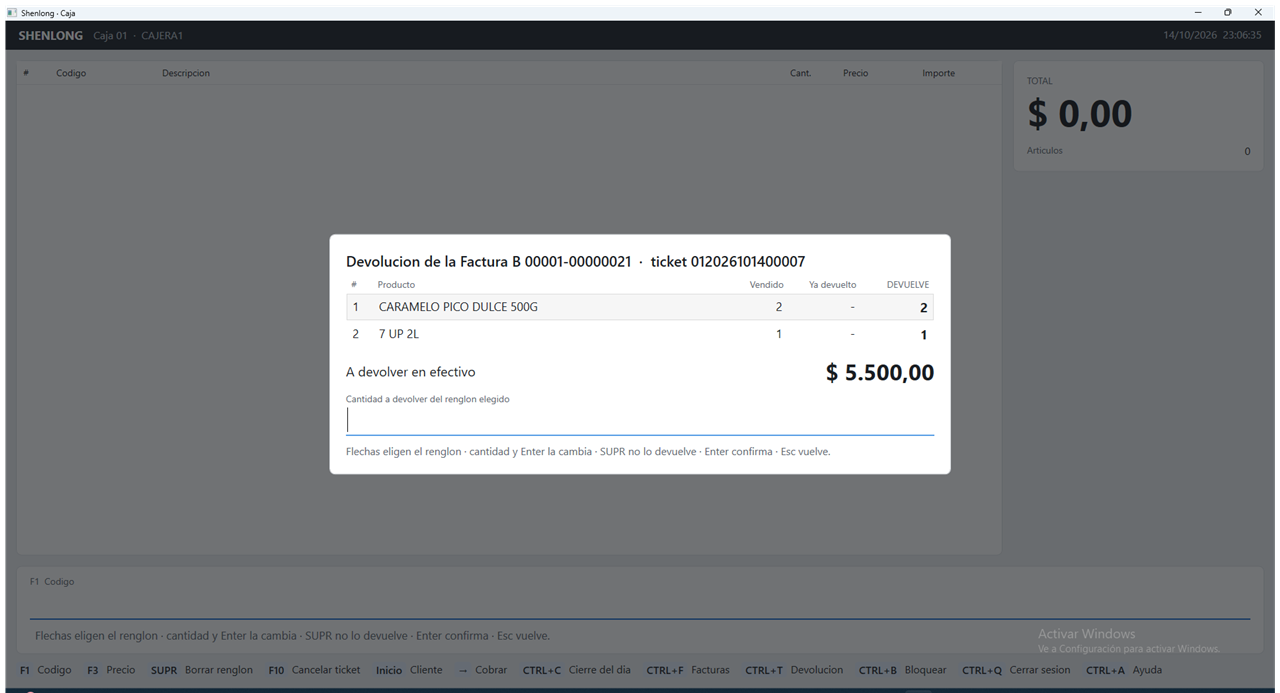Click the DEVUELVE value for CARAMELO PICO DULCE
The image size is (1280, 693).
pos(924,308)
